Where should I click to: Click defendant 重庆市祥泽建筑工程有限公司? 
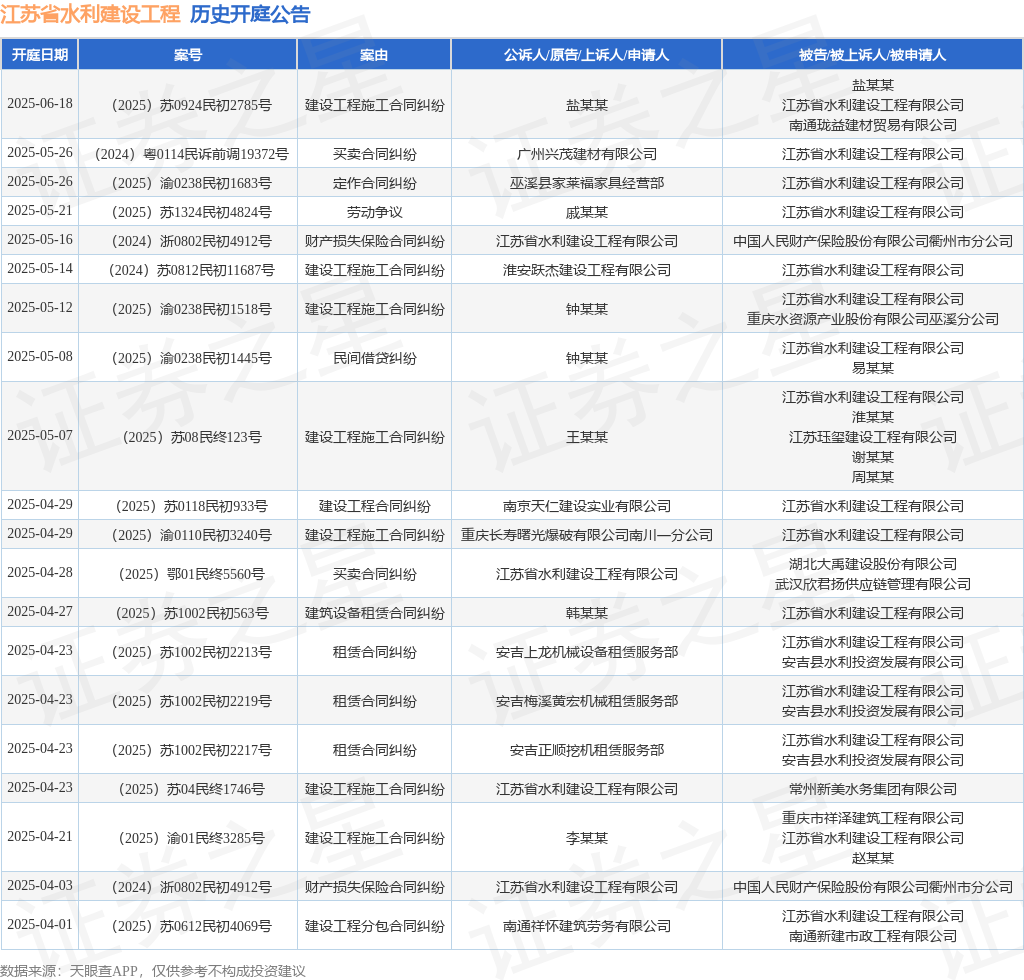point(872,819)
